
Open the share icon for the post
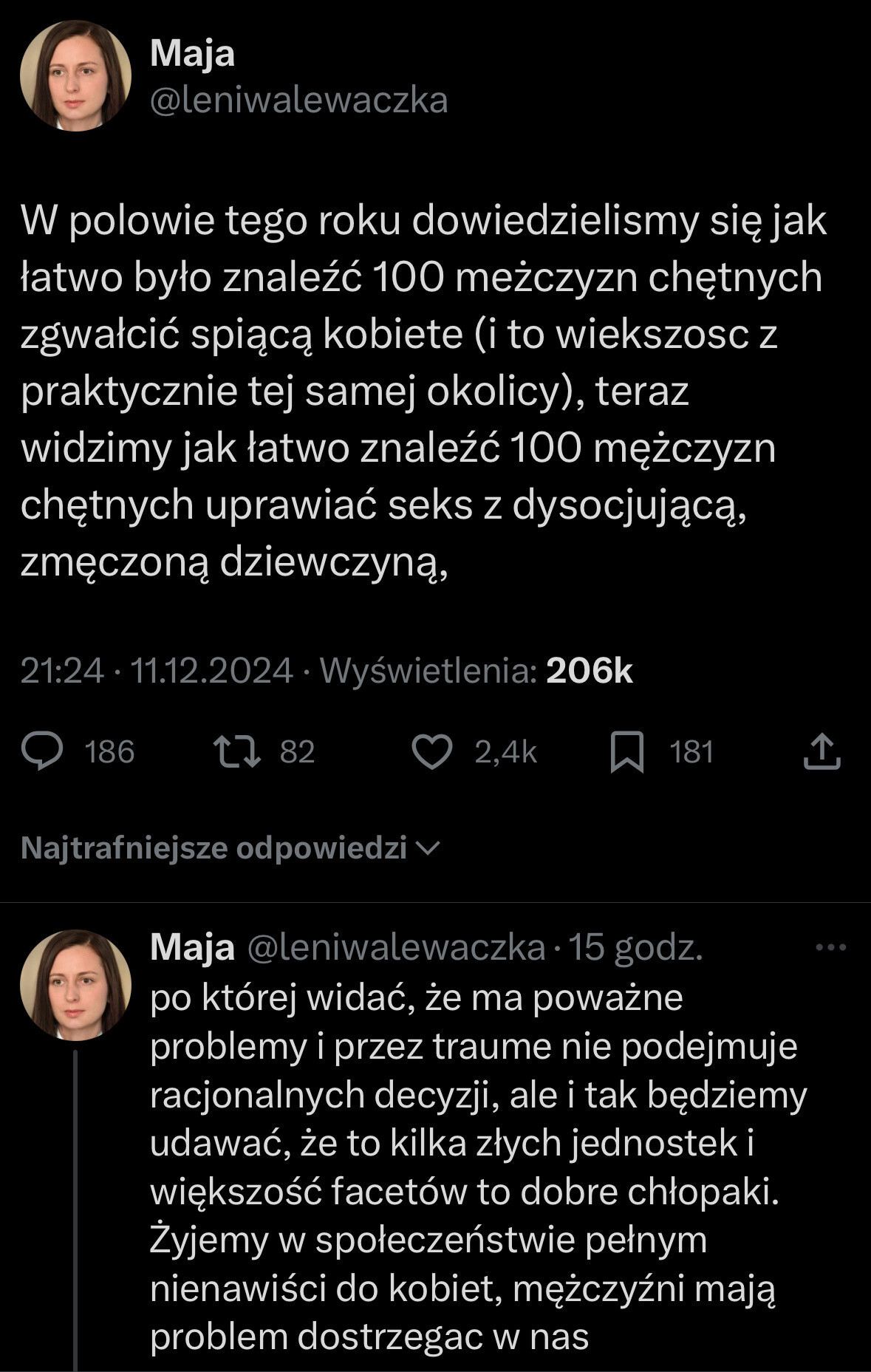(x=822, y=751)
